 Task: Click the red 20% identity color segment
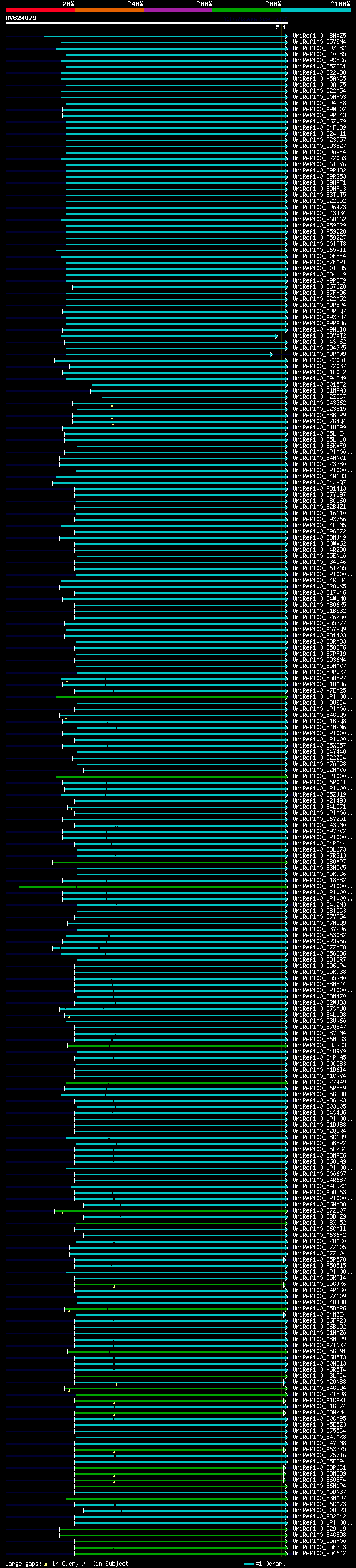pos(39,10)
